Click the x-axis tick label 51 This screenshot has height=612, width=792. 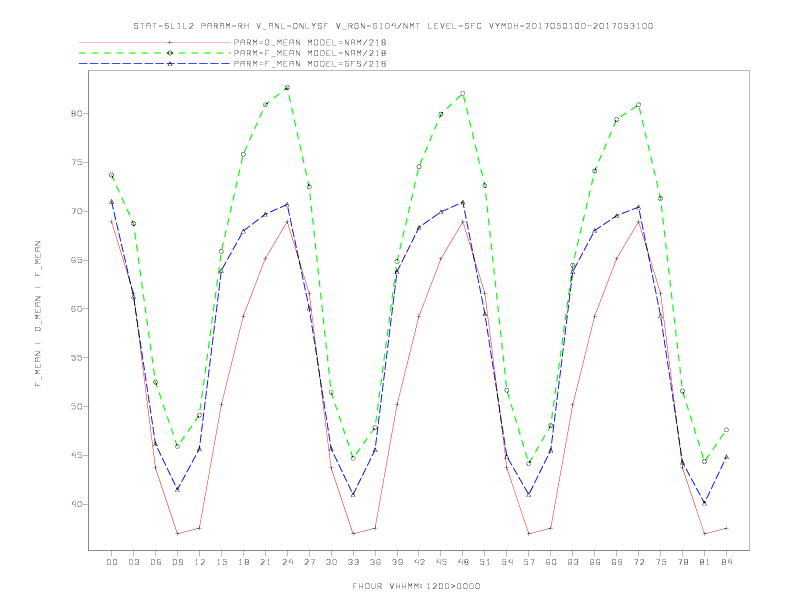pyautogui.click(x=485, y=562)
